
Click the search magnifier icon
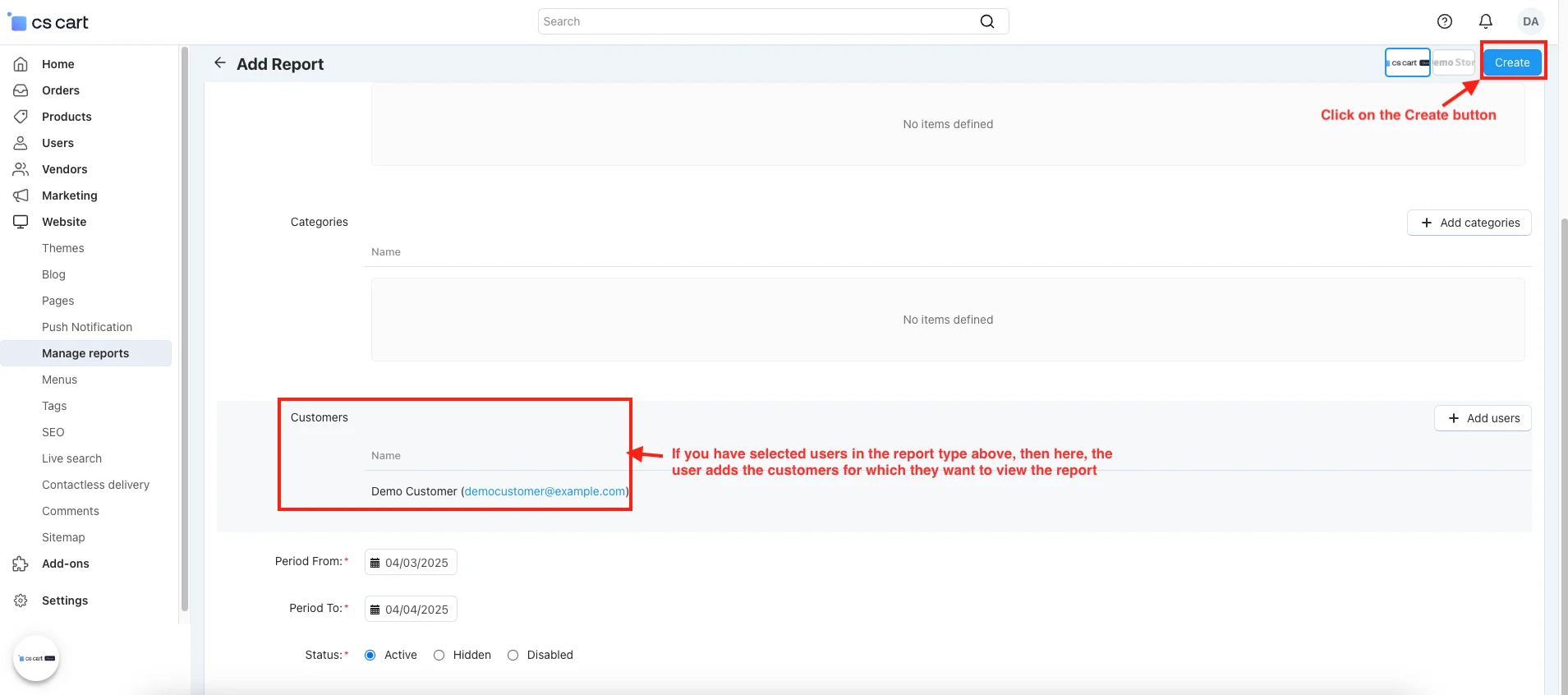click(x=987, y=21)
